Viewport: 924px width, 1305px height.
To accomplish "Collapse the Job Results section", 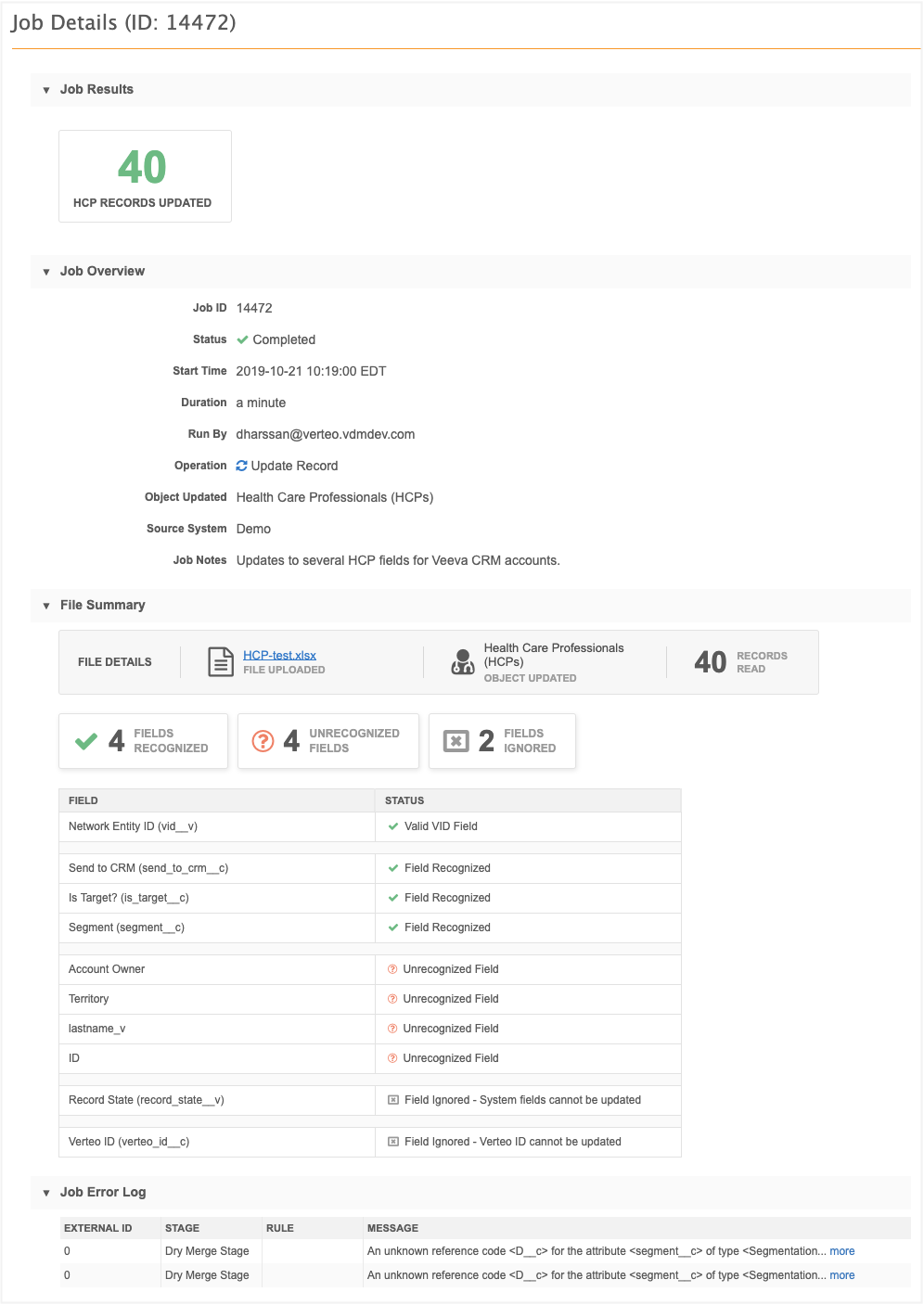I will [x=46, y=90].
